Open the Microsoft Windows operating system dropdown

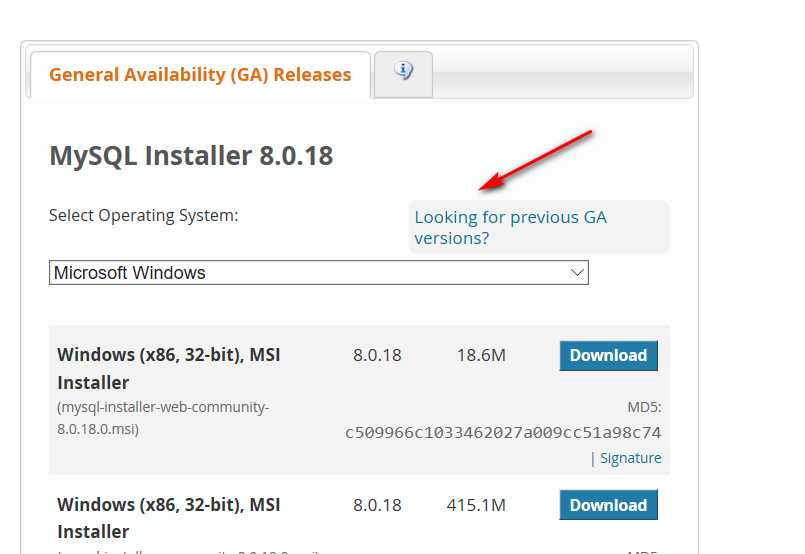[x=318, y=273]
